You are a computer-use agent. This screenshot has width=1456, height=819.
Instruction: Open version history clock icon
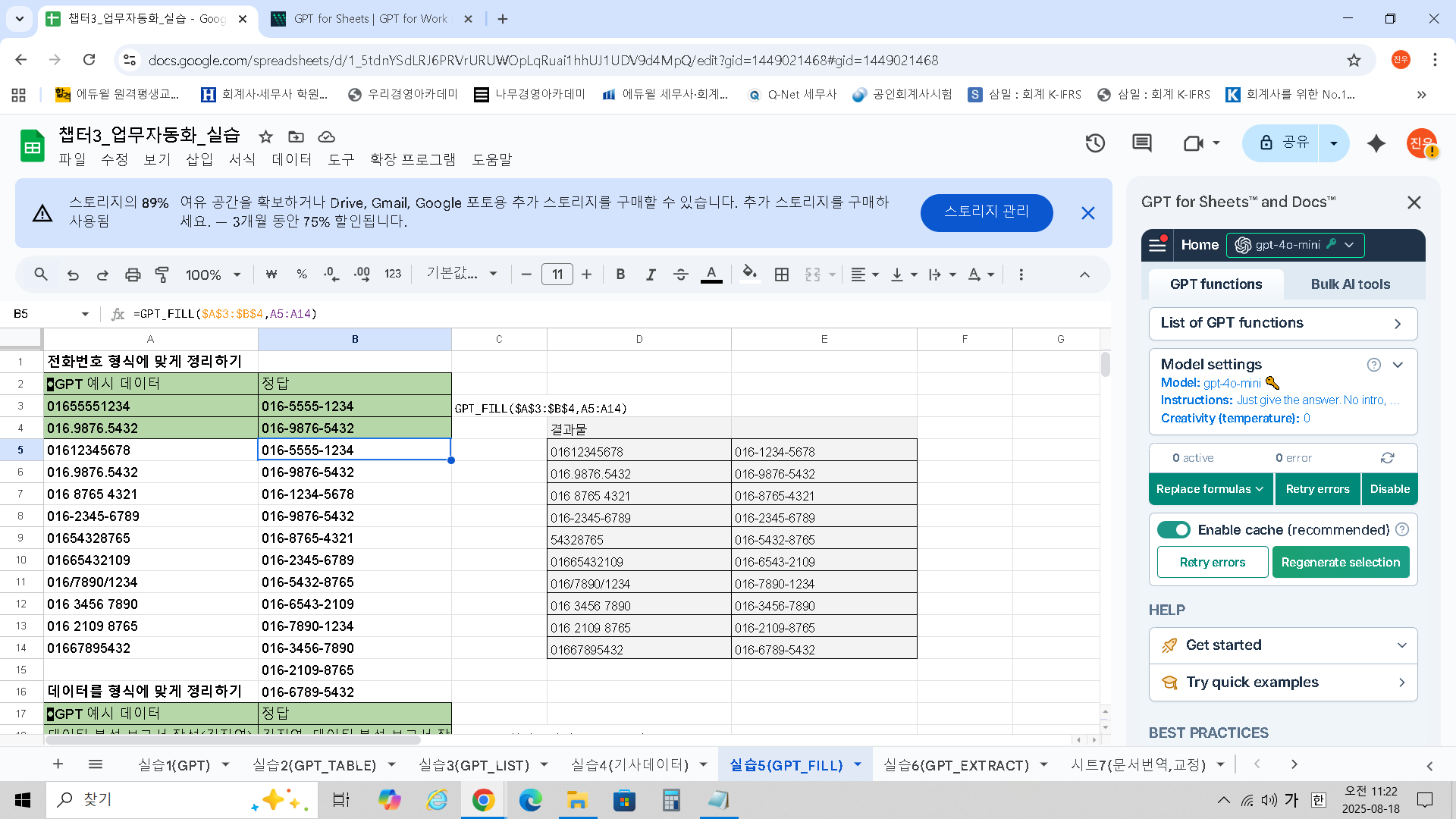[1095, 143]
